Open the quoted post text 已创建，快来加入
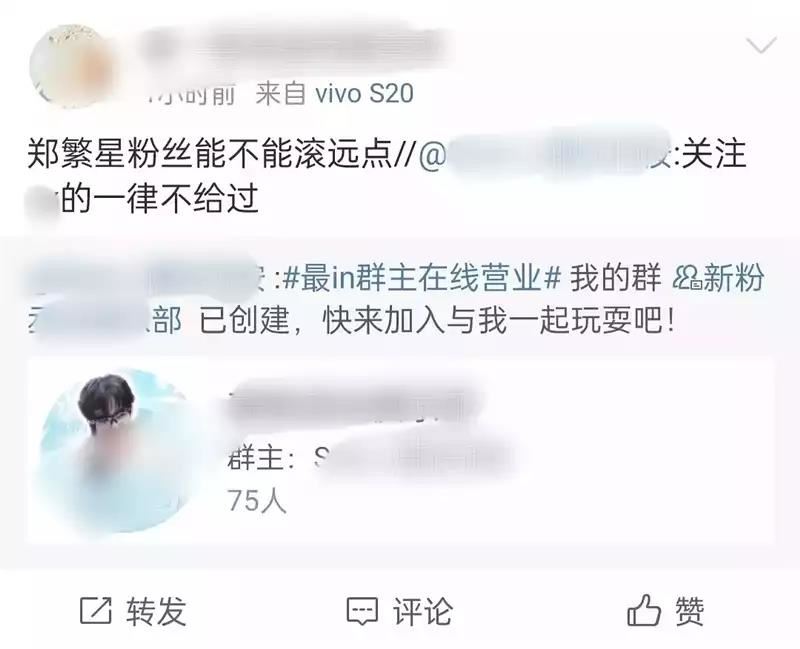 437,321
